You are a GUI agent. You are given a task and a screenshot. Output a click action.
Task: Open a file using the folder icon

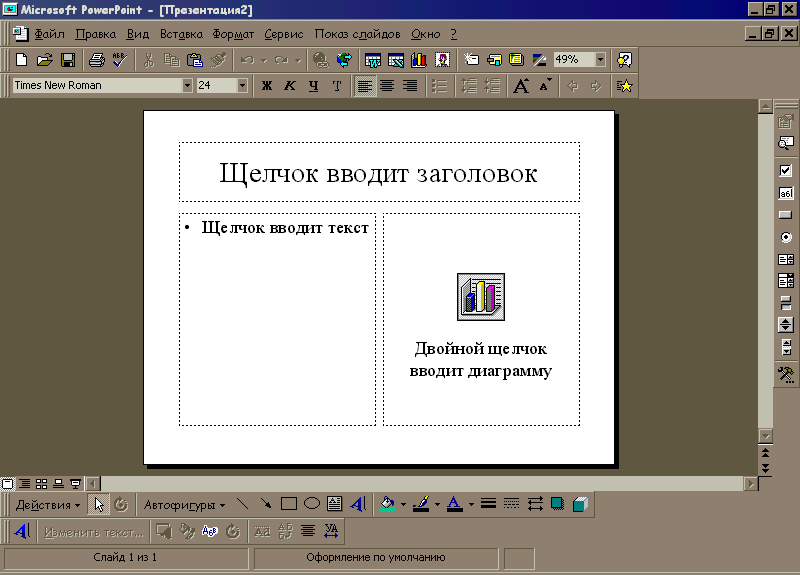(x=45, y=60)
